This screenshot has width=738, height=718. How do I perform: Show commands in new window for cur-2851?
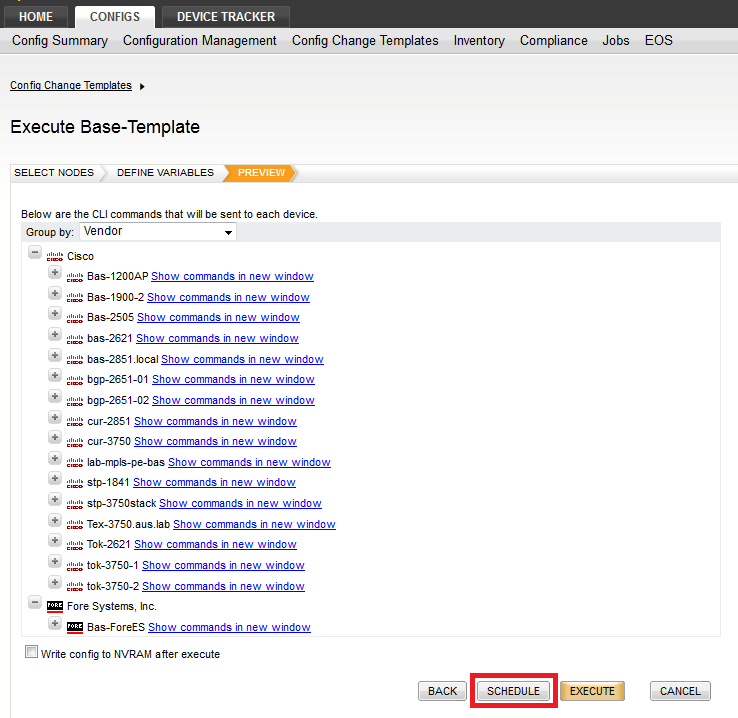(x=216, y=421)
